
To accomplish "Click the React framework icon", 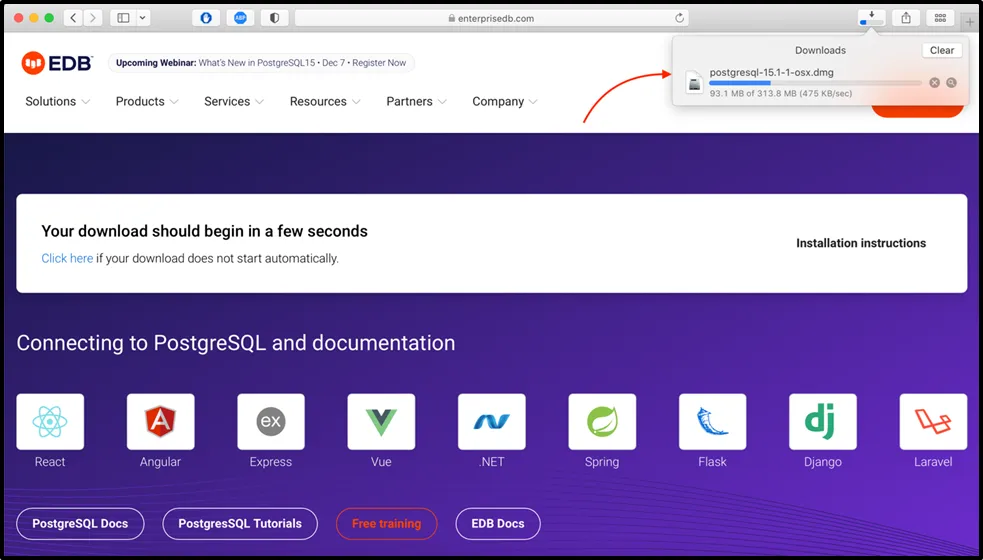I will (x=50, y=422).
